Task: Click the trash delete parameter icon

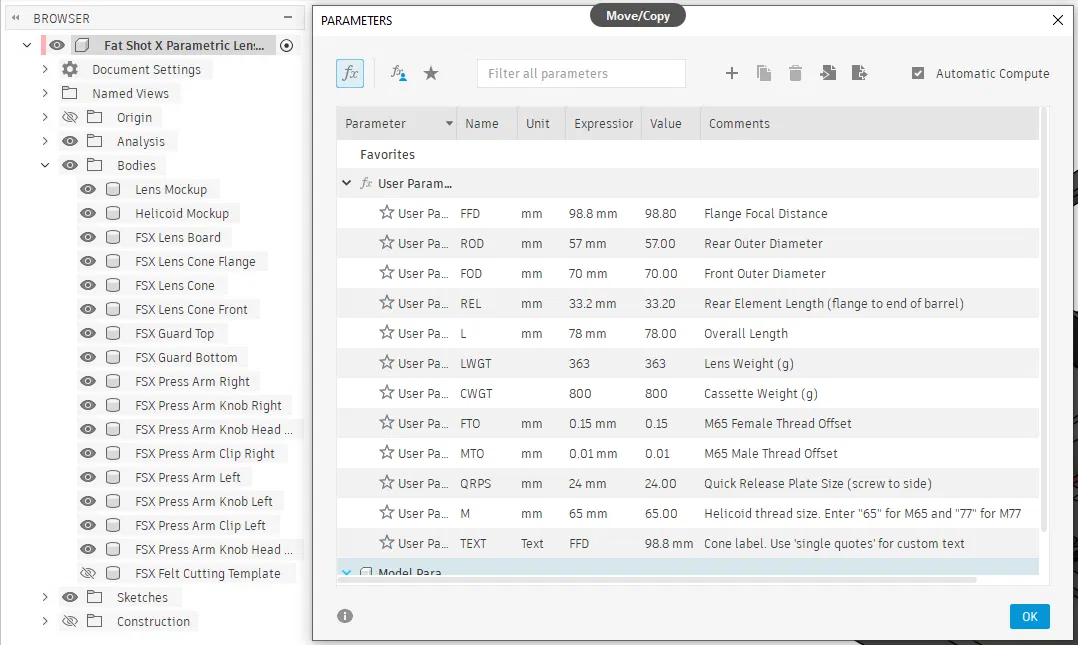Action: (x=795, y=74)
